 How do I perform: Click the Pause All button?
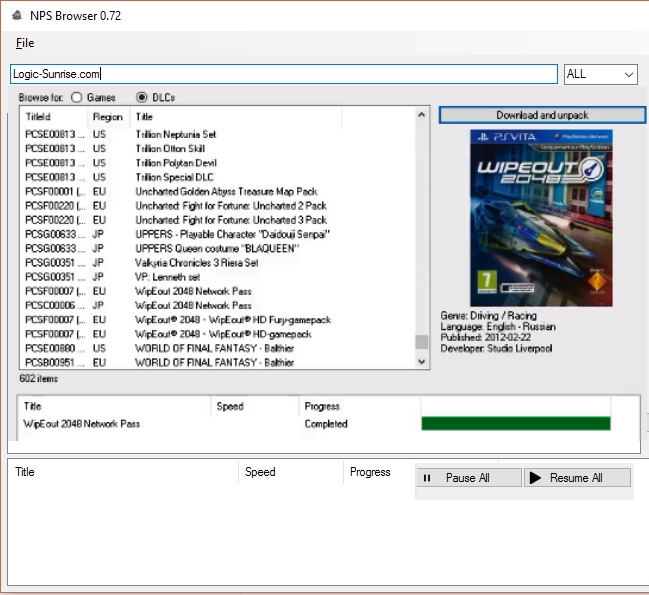click(468, 478)
